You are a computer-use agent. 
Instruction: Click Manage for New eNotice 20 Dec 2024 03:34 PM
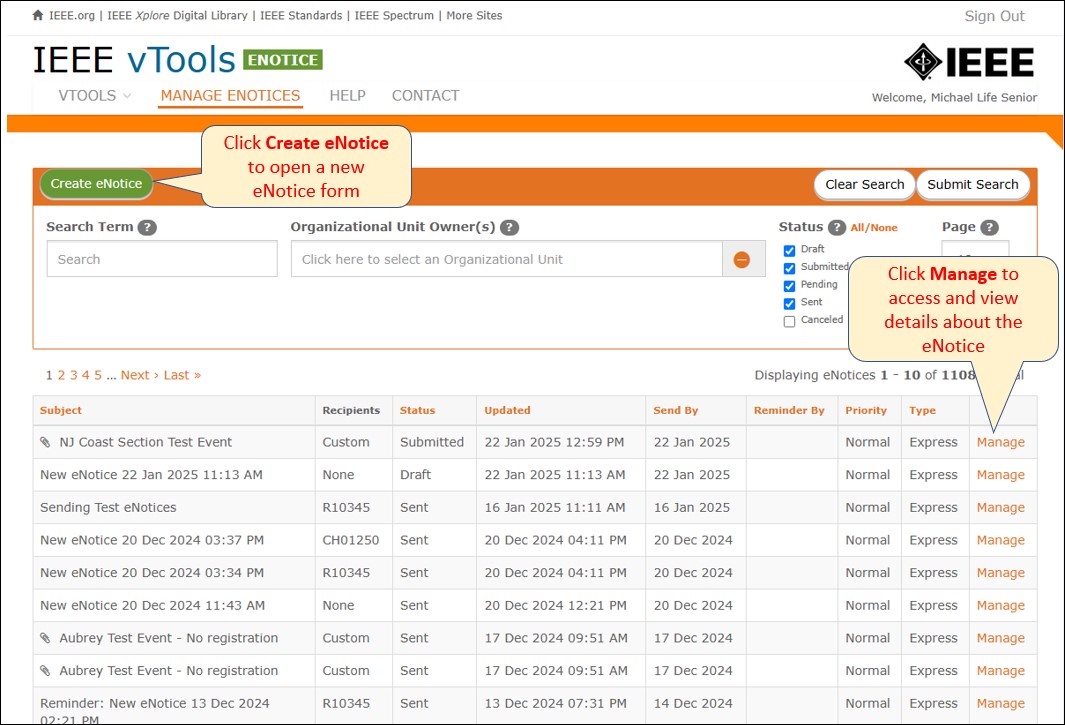tap(1000, 573)
